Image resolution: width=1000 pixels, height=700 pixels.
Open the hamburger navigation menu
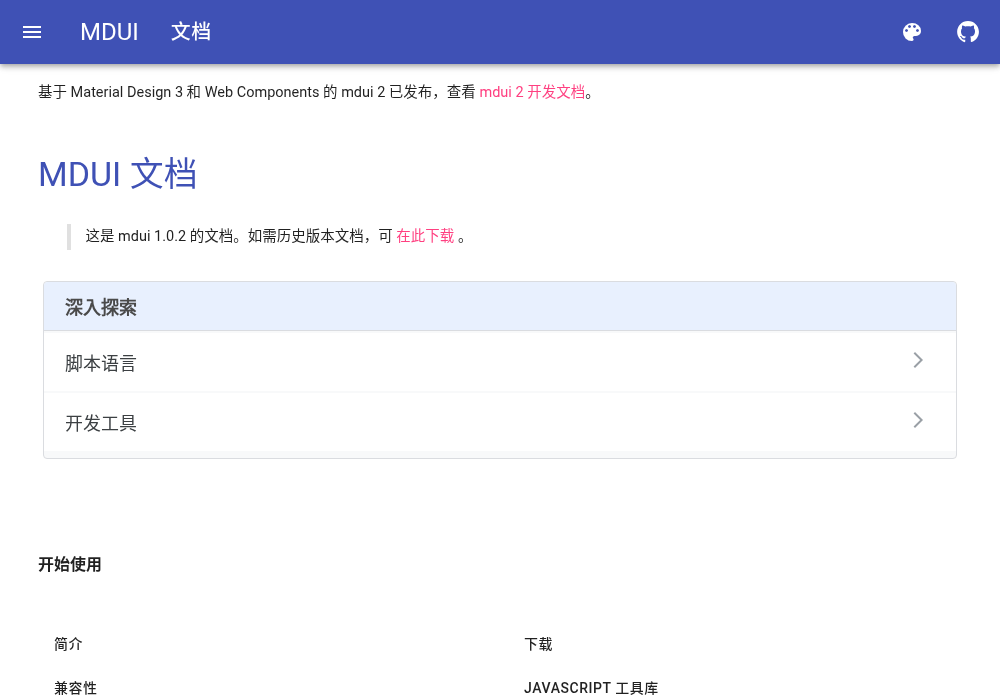click(32, 32)
